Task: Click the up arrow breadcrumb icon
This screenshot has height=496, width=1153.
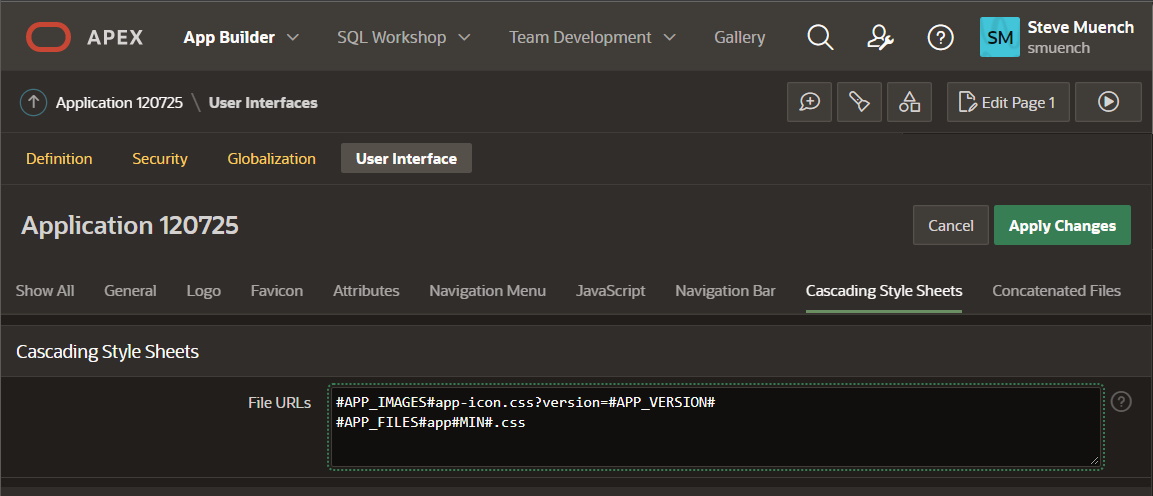Action: [34, 102]
